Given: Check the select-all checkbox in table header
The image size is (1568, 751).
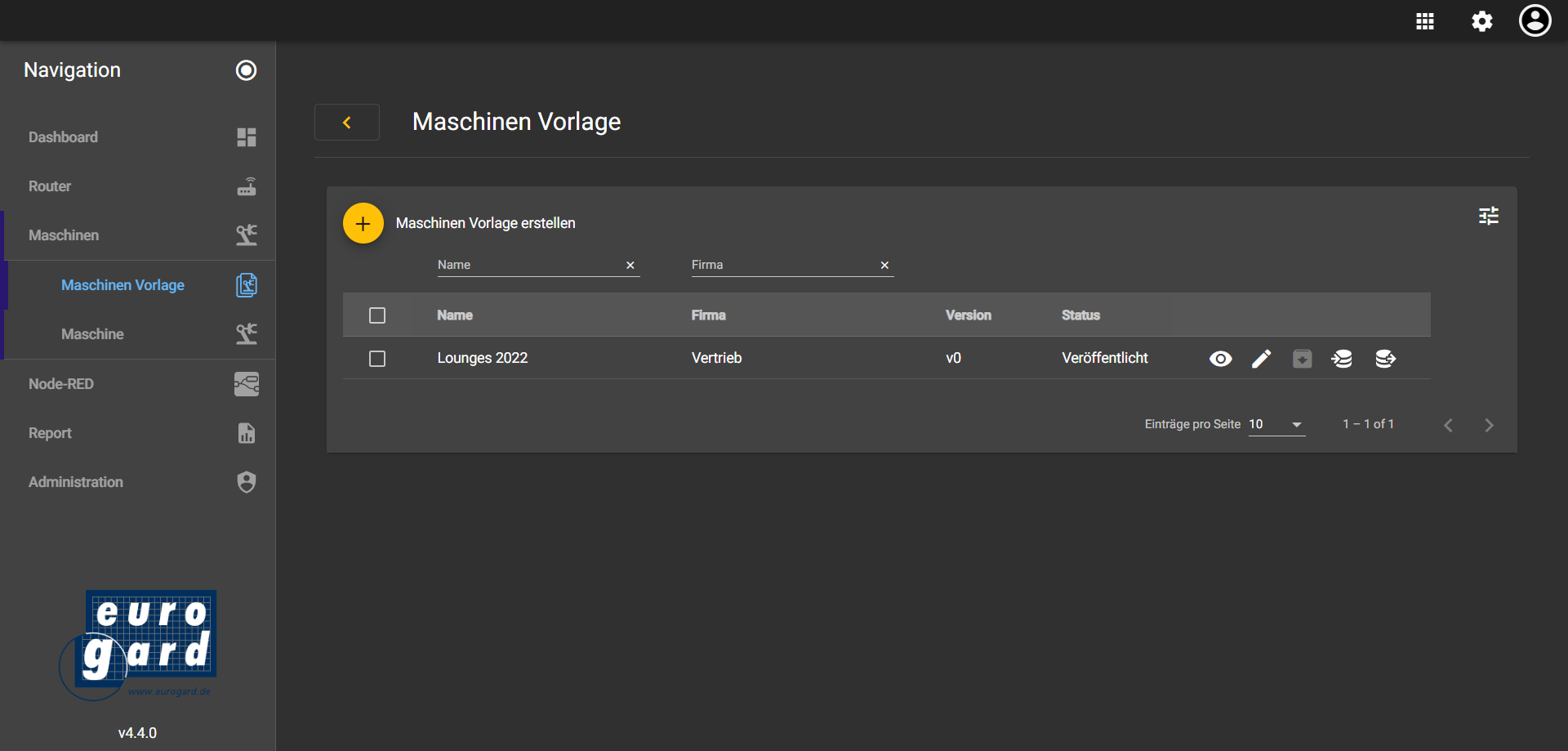Looking at the screenshot, I should [x=377, y=315].
